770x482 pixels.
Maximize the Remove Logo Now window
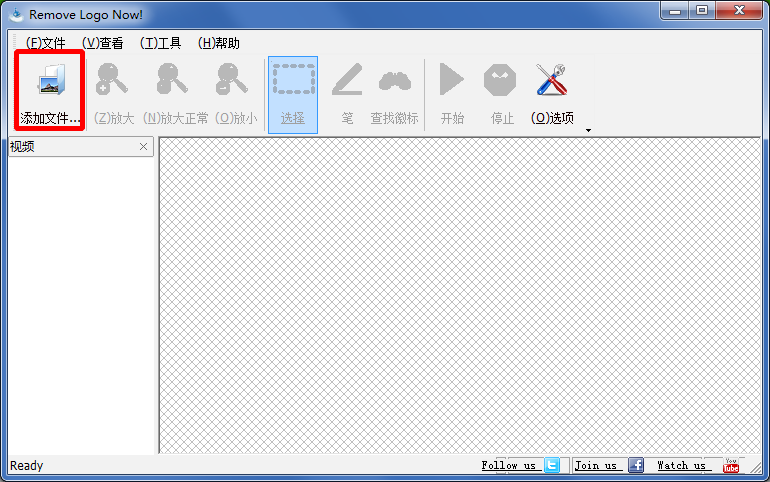pyautogui.click(x=702, y=10)
